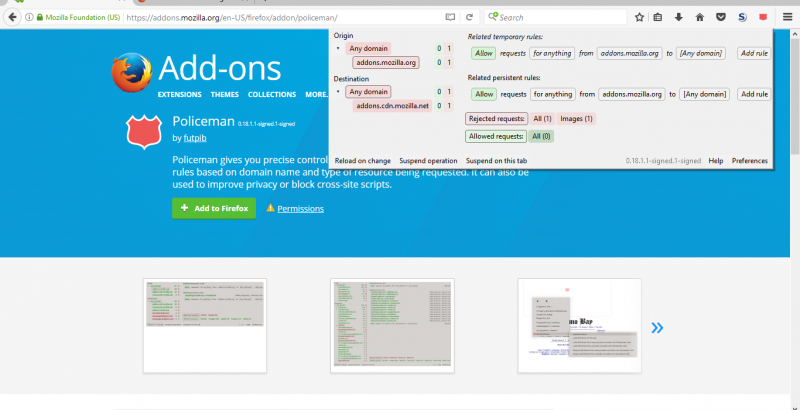This screenshot has width=800, height=410.
Task: Toggle Rejected requests filter label
Action: click(496, 119)
